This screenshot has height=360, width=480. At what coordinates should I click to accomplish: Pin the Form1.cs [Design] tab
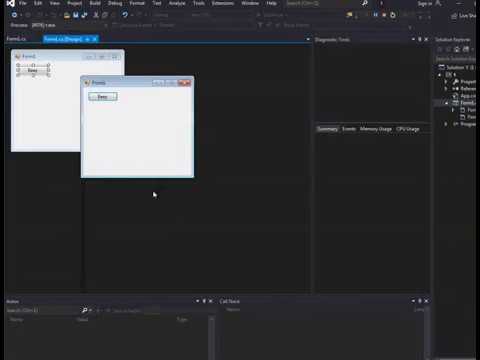tap(87, 39)
